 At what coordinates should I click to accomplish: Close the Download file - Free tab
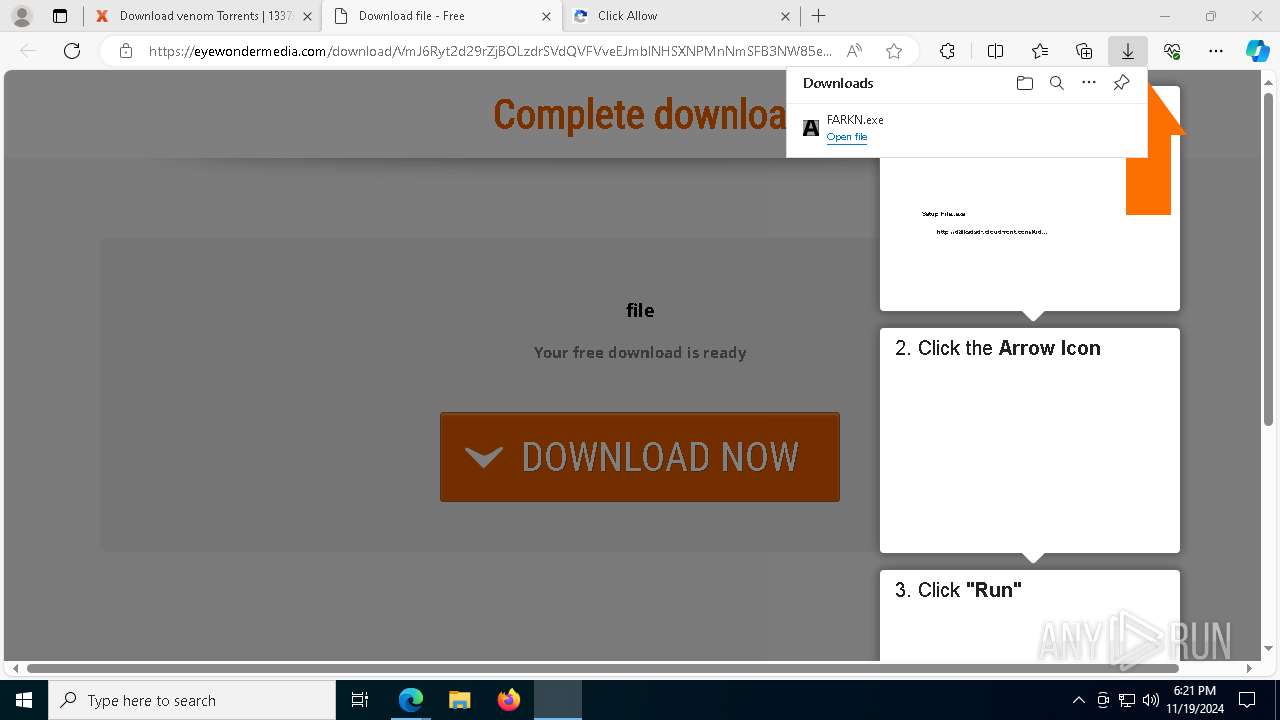pyautogui.click(x=546, y=16)
